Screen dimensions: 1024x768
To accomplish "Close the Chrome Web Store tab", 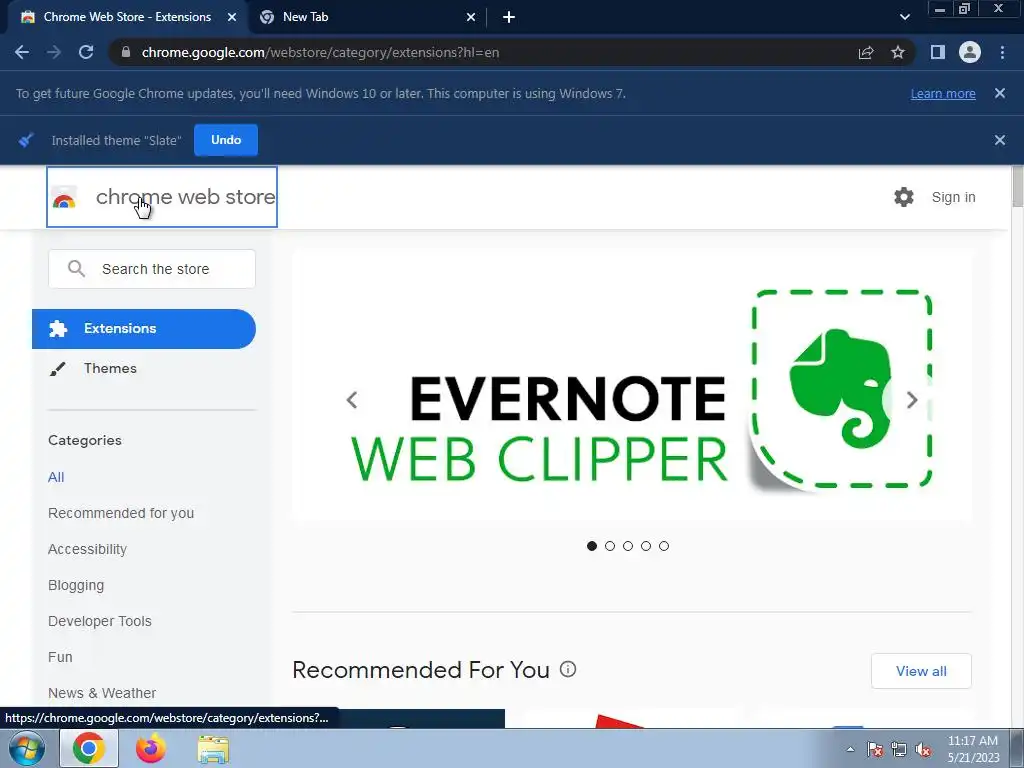I will click(x=232, y=17).
